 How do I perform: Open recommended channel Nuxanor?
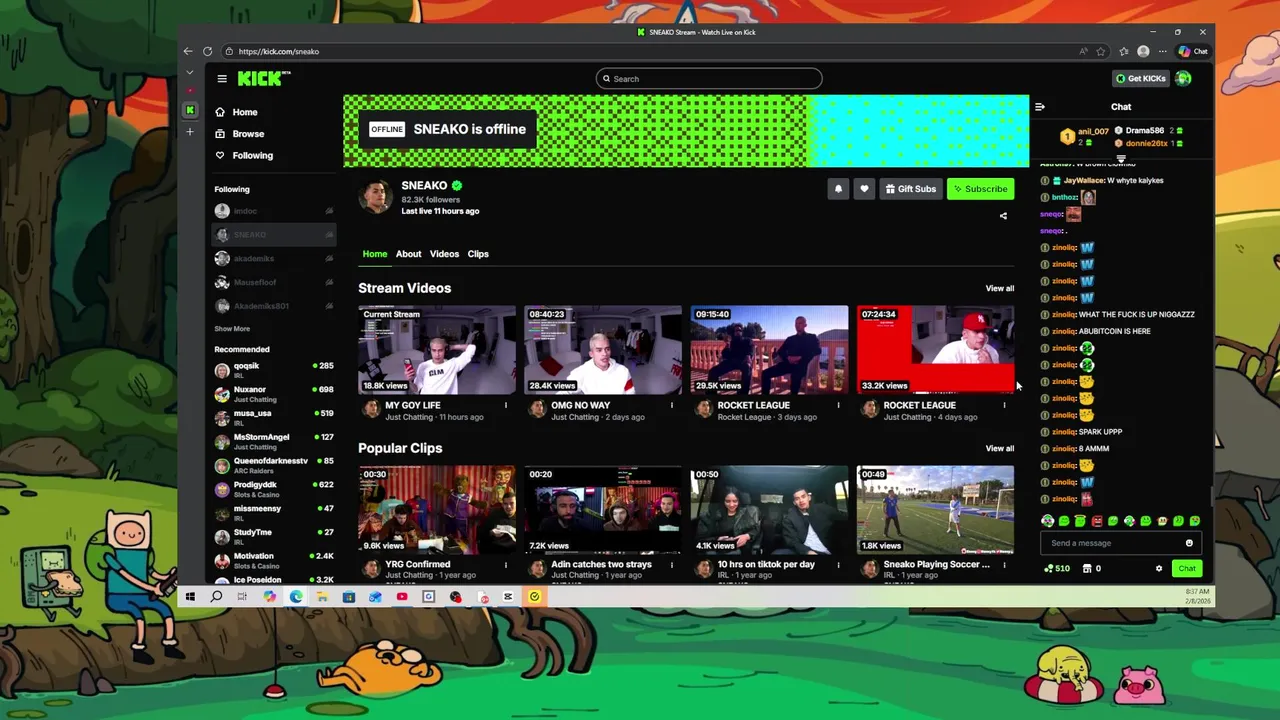tap(274, 394)
